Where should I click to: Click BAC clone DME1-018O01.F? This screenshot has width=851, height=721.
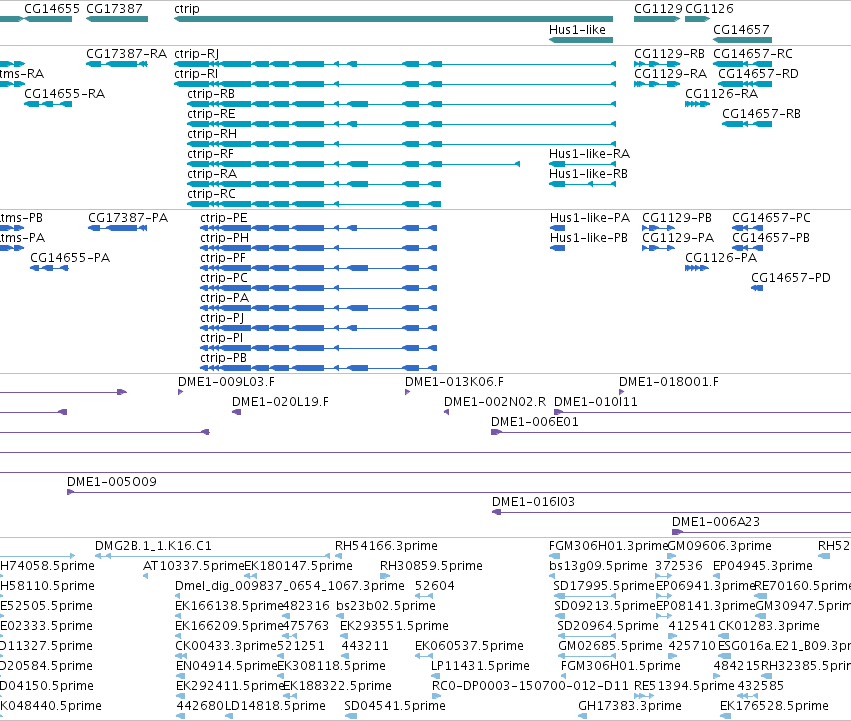(x=669, y=382)
